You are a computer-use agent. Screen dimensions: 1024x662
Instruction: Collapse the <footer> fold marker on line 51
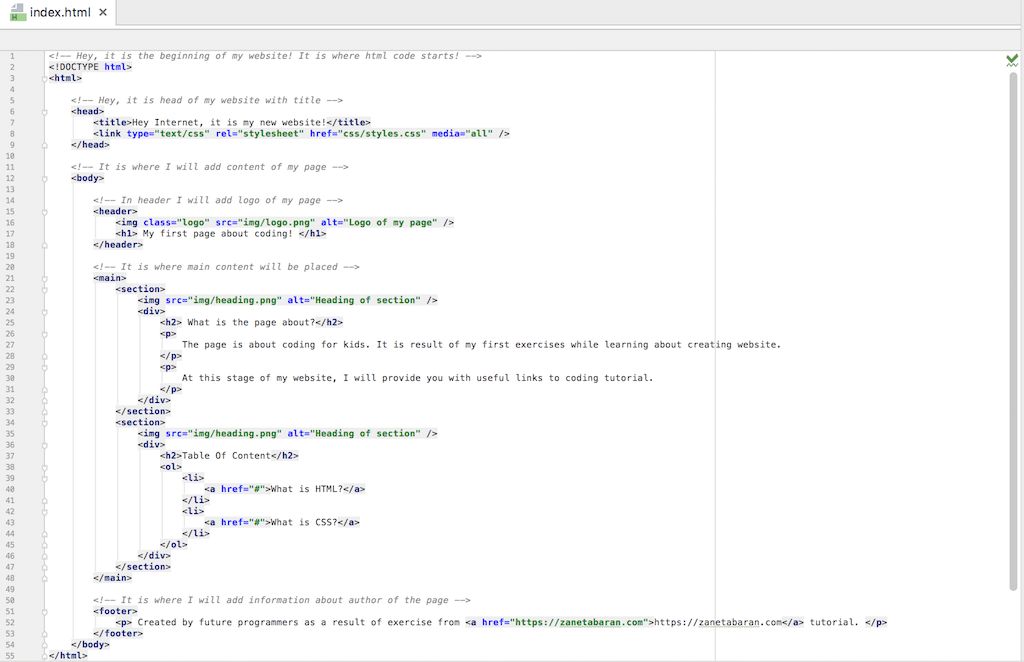tap(44, 611)
